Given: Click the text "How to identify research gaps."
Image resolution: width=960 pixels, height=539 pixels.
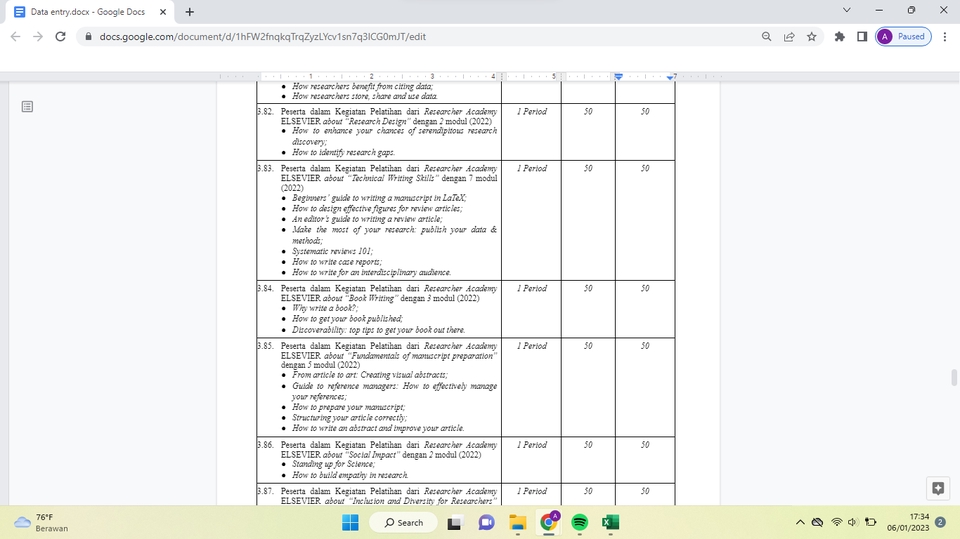Looking at the screenshot, I should click(x=343, y=153).
